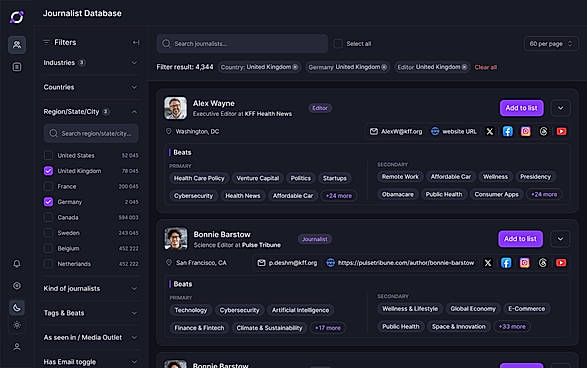The width and height of the screenshot is (587, 368).
Task: Collapse the Filters panel arrow icon
Action: [x=136, y=43]
